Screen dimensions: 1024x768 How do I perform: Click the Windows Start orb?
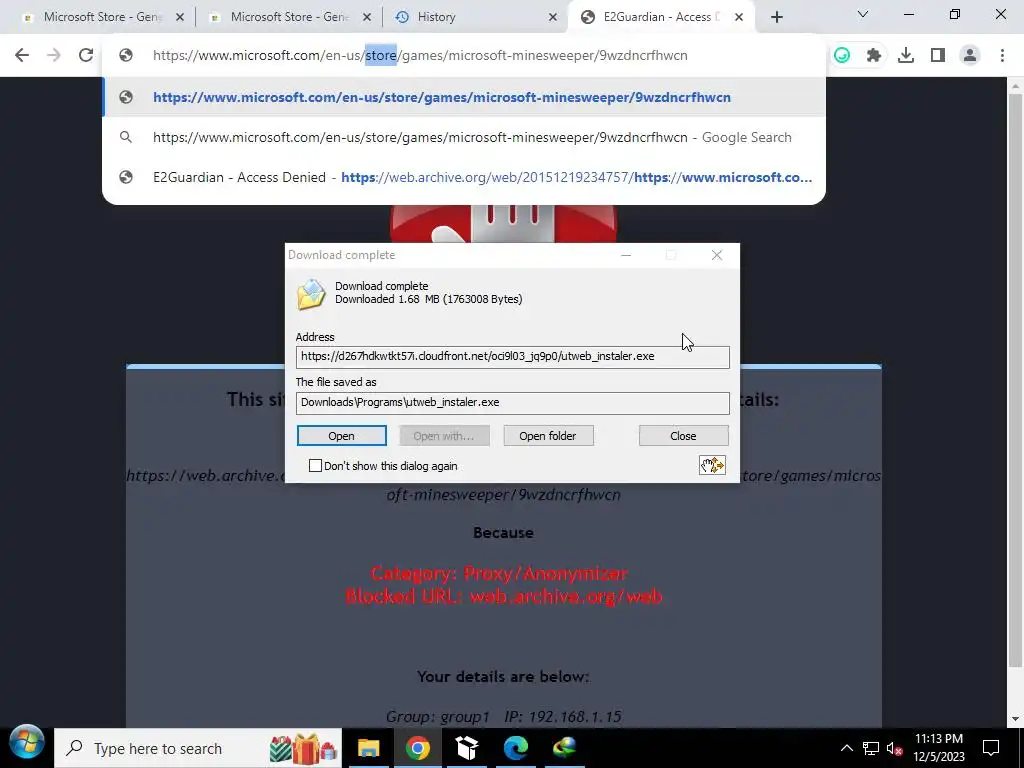(x=27, y=743)
